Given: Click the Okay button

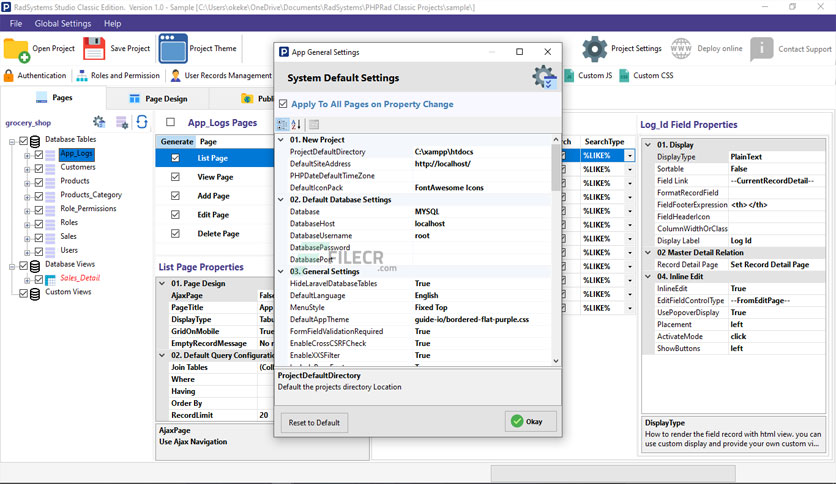Looking at the screenshot, I should click(x=531, y=421).
